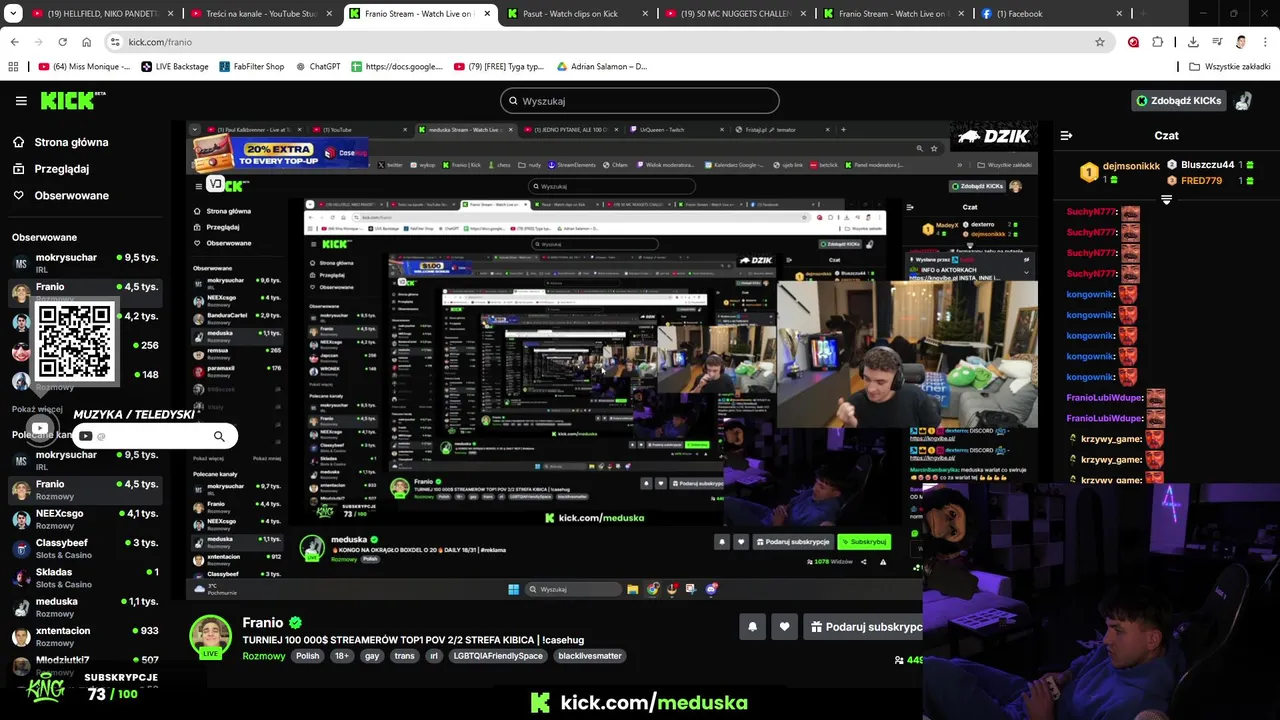Click the 18+ tag
Viewport: 1280px width, 720px height.
(x=342, y=656)
